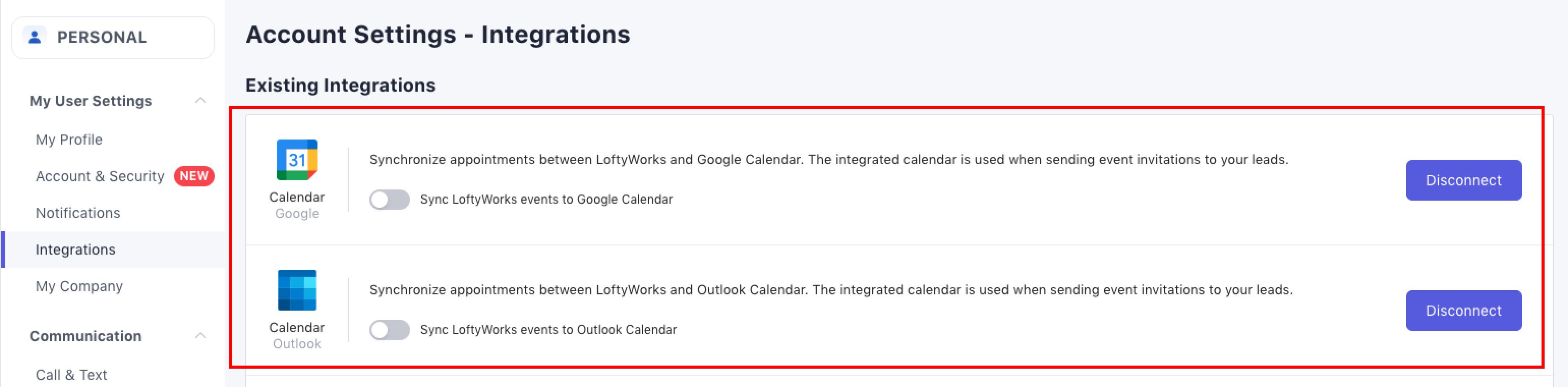Collapse the My User Settings section
The width and height of the screenshot is (1568, 387).
click(200, 100)
